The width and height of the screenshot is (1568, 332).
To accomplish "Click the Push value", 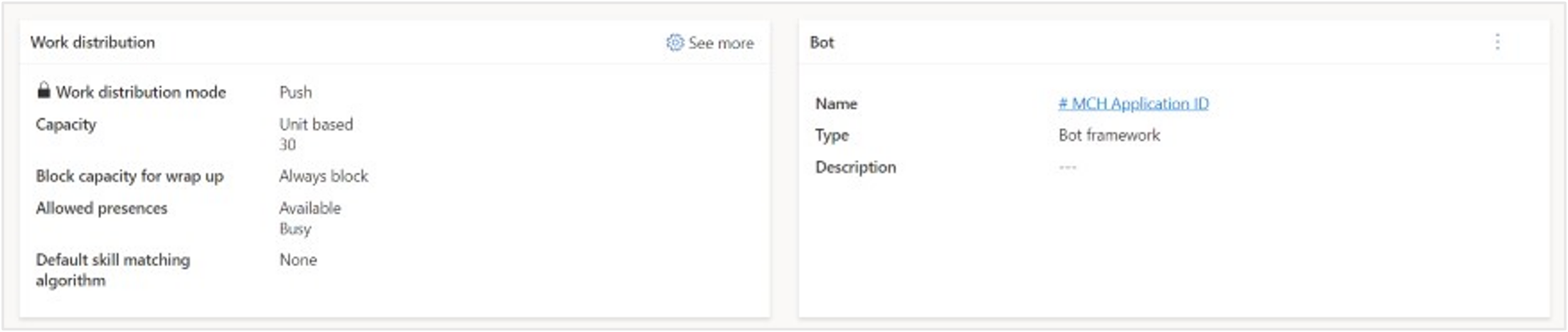I will click(x=295, y=92).
